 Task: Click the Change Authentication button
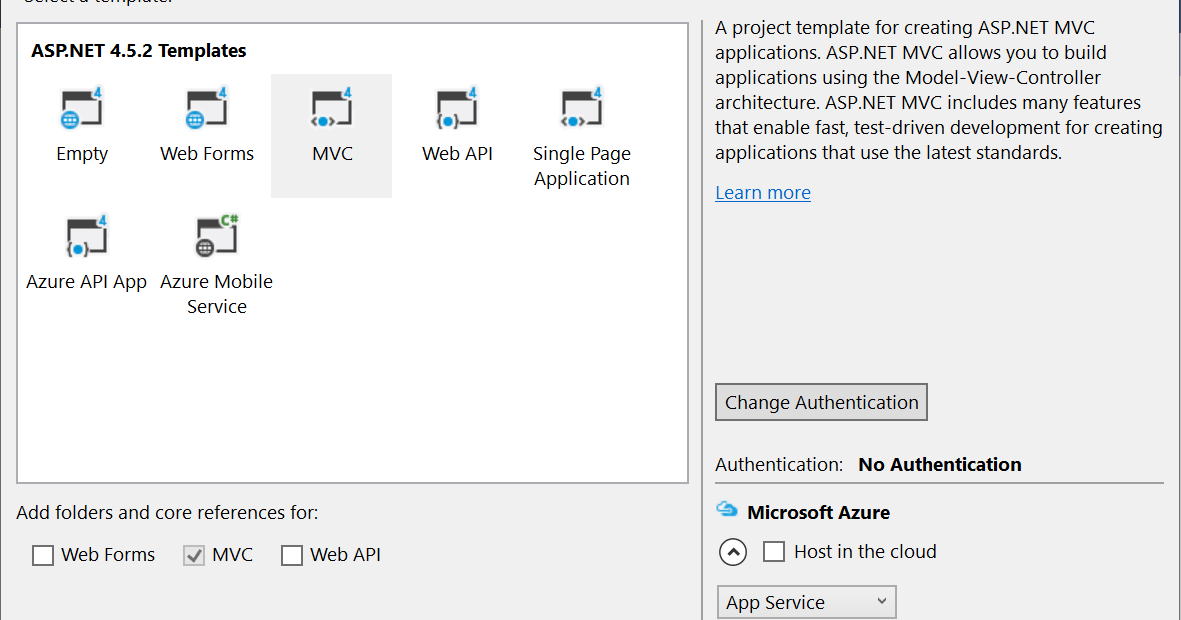(x=822, y=402)
